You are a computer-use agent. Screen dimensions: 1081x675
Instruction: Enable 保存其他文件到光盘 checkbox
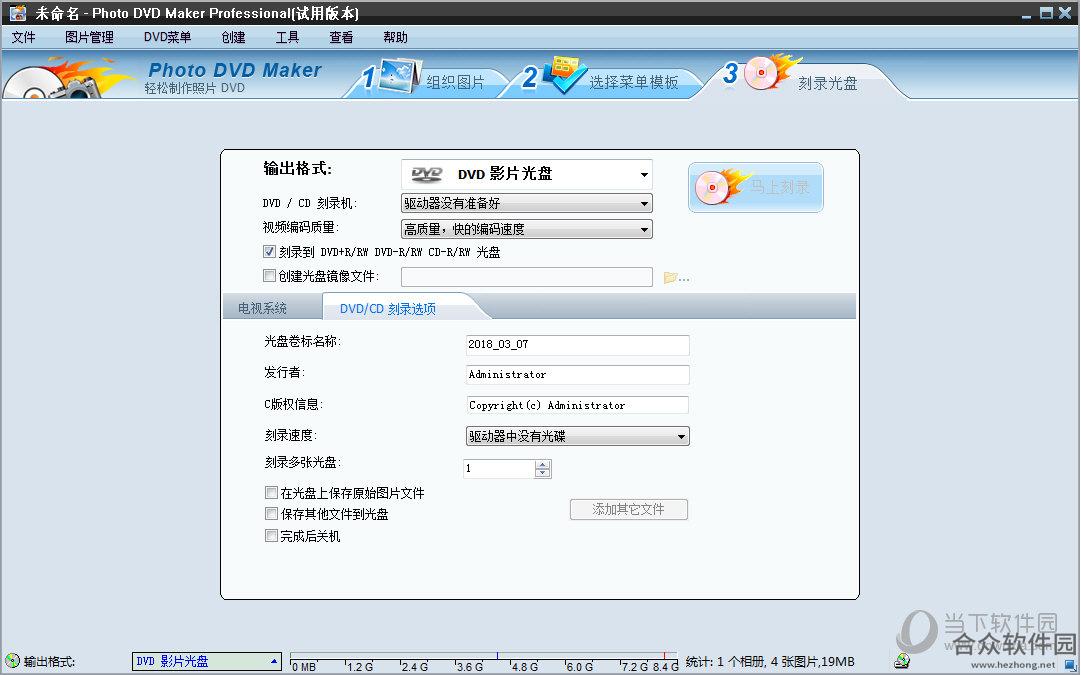271,514
